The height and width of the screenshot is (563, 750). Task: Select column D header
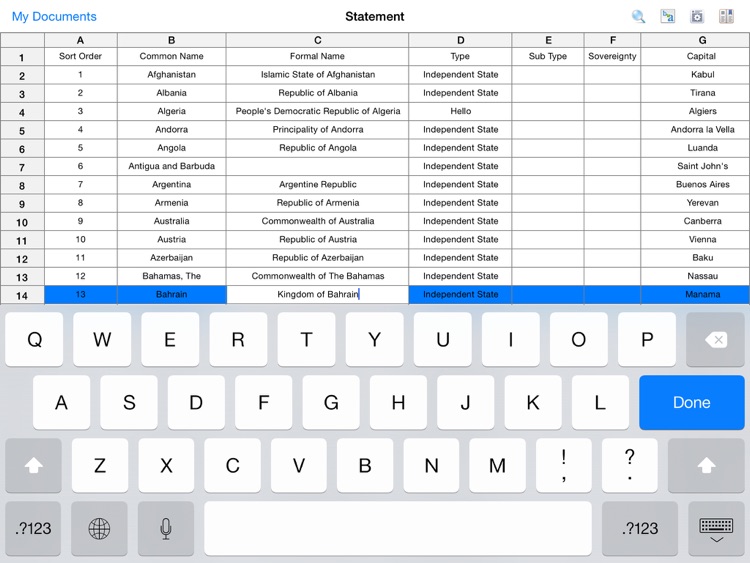(x=460, y=40)
